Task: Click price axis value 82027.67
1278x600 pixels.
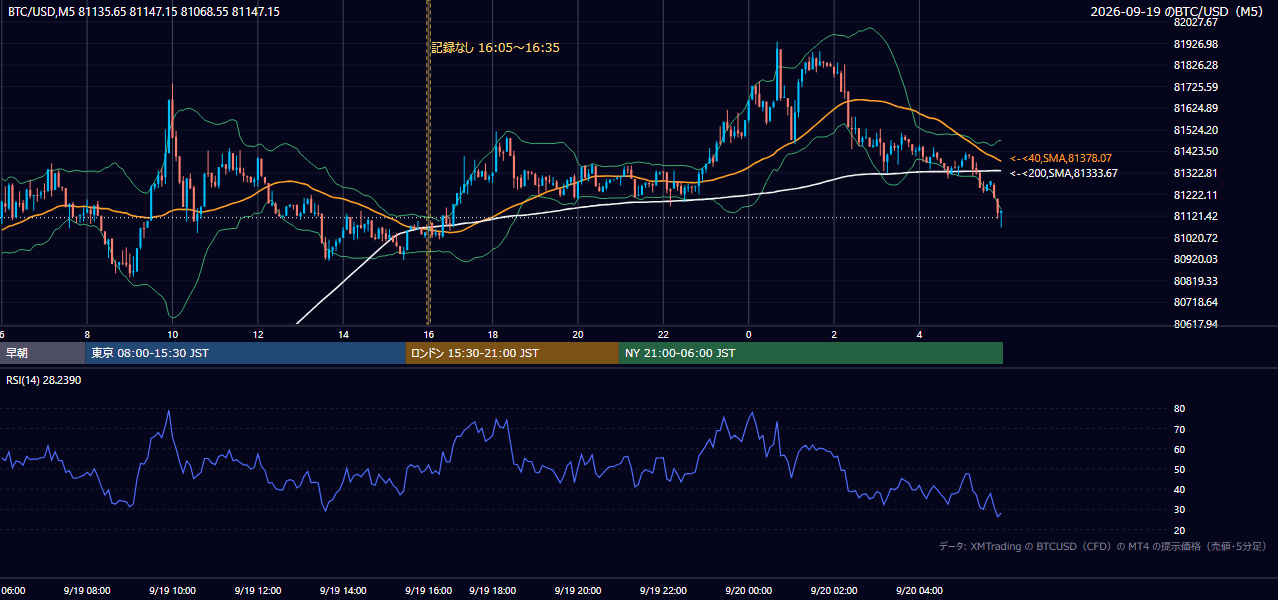Action: coord(1195,22)
